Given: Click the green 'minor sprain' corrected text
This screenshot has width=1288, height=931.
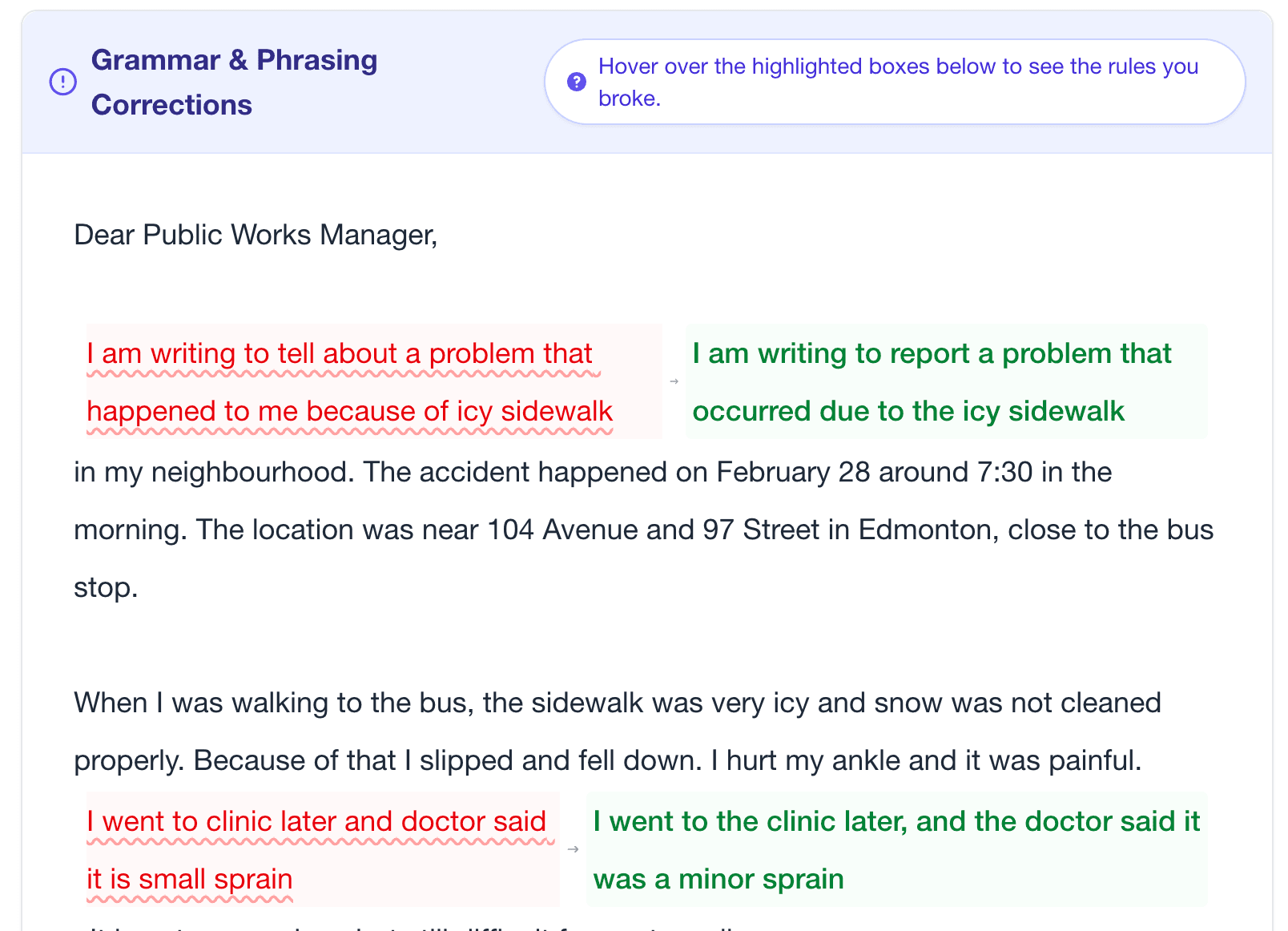Looking at the screenshot, I should (x=896, y=849).
